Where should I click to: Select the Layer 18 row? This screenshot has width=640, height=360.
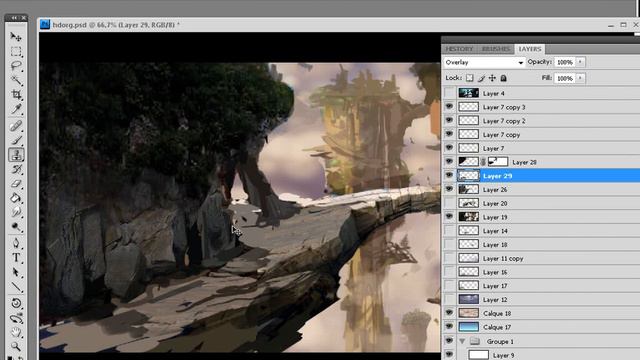point(541,244)
